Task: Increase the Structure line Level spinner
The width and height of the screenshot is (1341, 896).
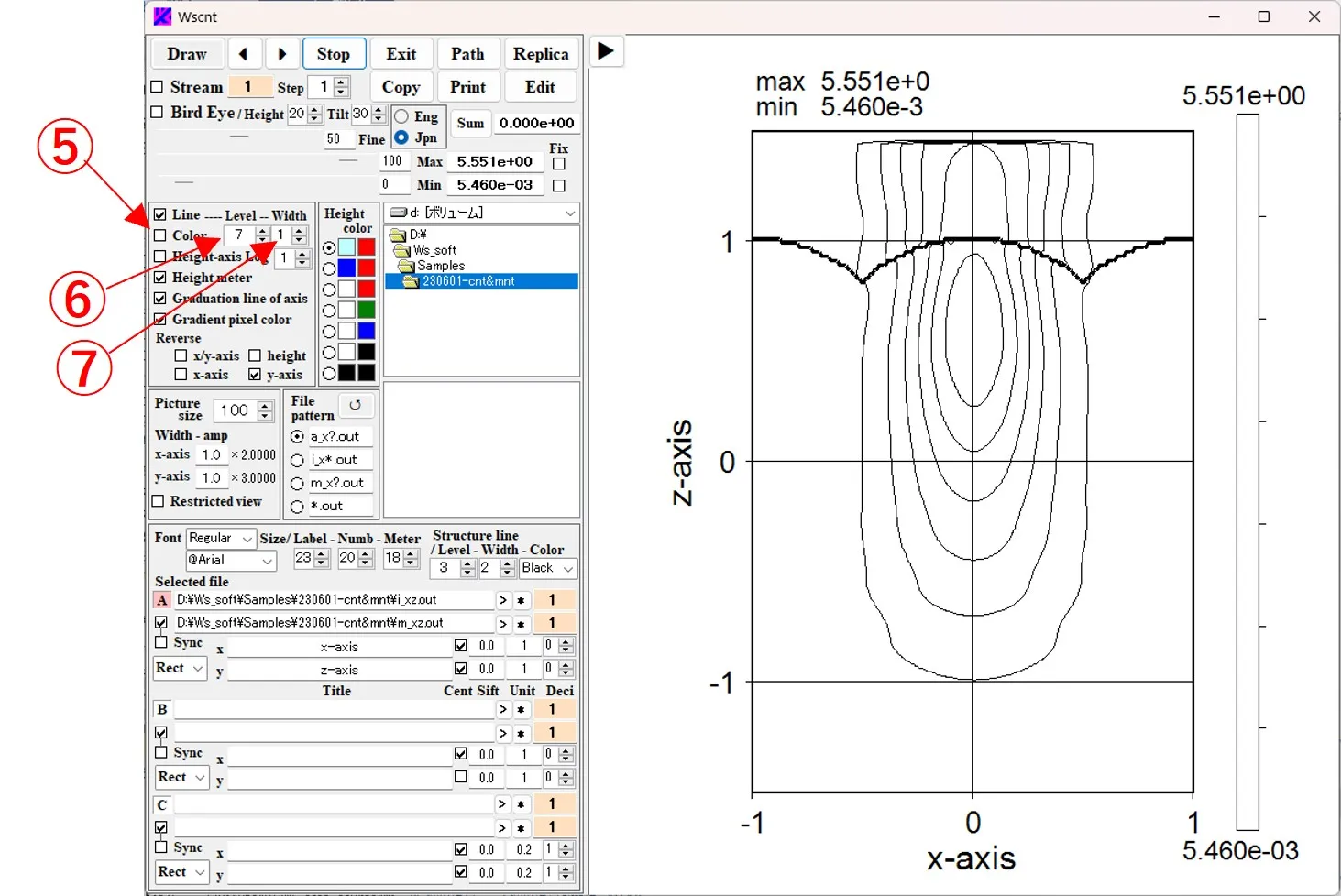Action: (x=467, y=563)
